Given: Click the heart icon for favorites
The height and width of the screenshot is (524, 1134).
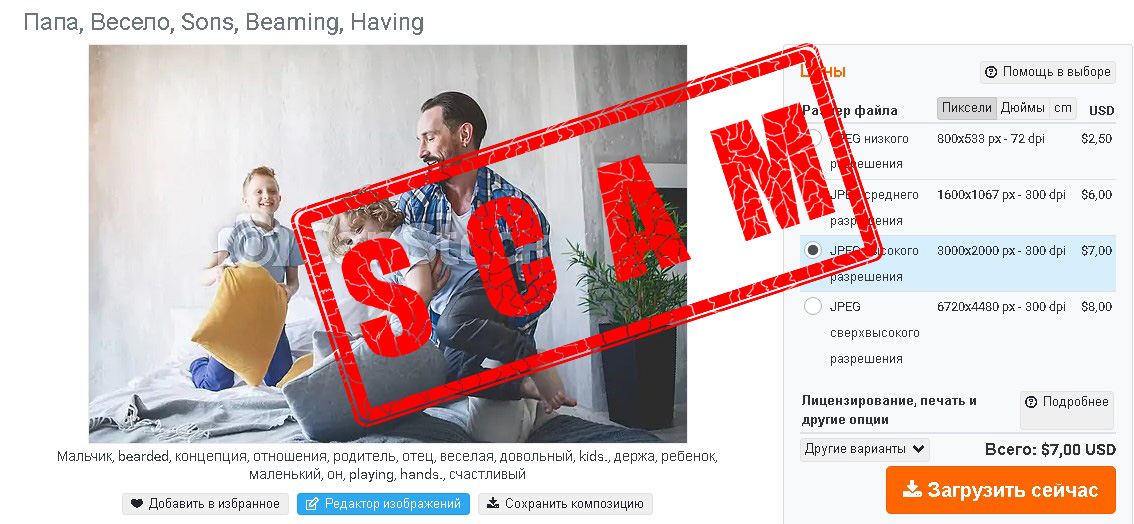Looking at the screenshot, I should (137, 504).
